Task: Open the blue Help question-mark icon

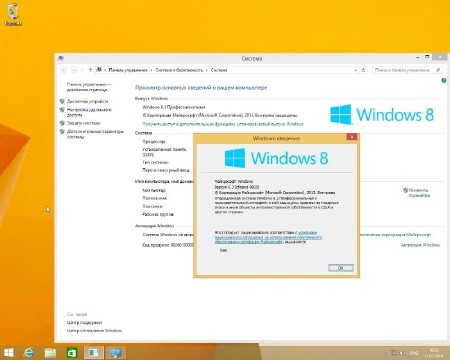Action: point(444,80)
